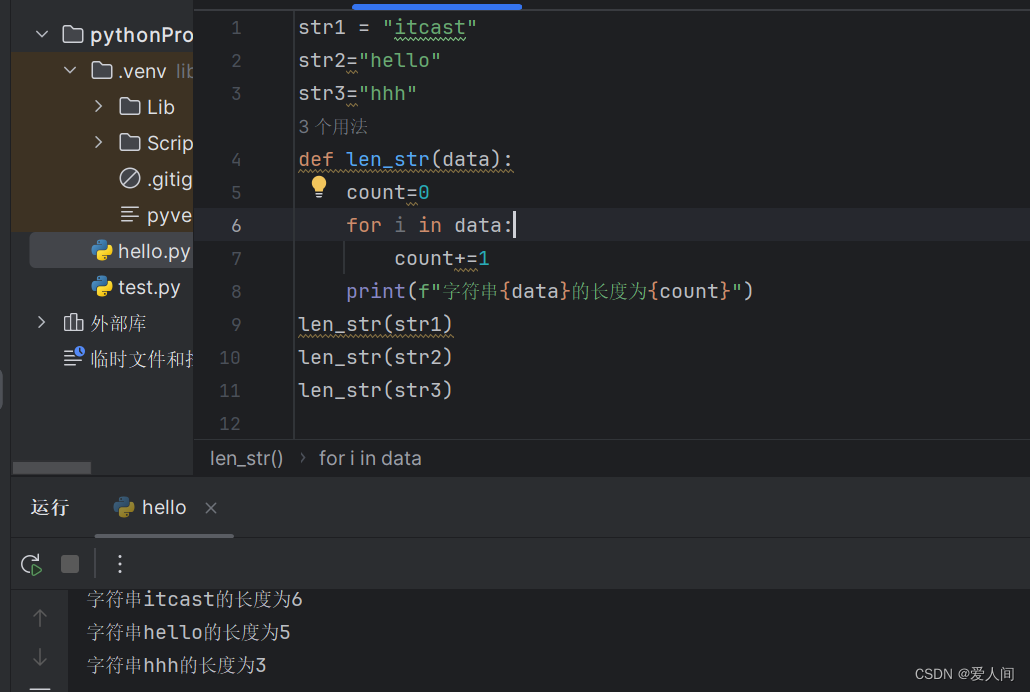This screenshot has height=692, width=1030.
Task: Open the run toolbar more options
Action: 120,564
